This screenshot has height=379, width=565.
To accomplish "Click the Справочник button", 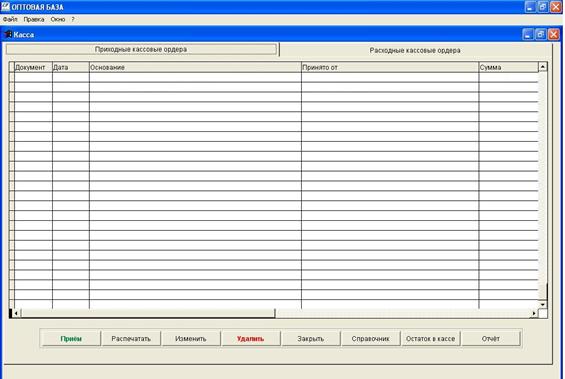I will tap(370, 339).
